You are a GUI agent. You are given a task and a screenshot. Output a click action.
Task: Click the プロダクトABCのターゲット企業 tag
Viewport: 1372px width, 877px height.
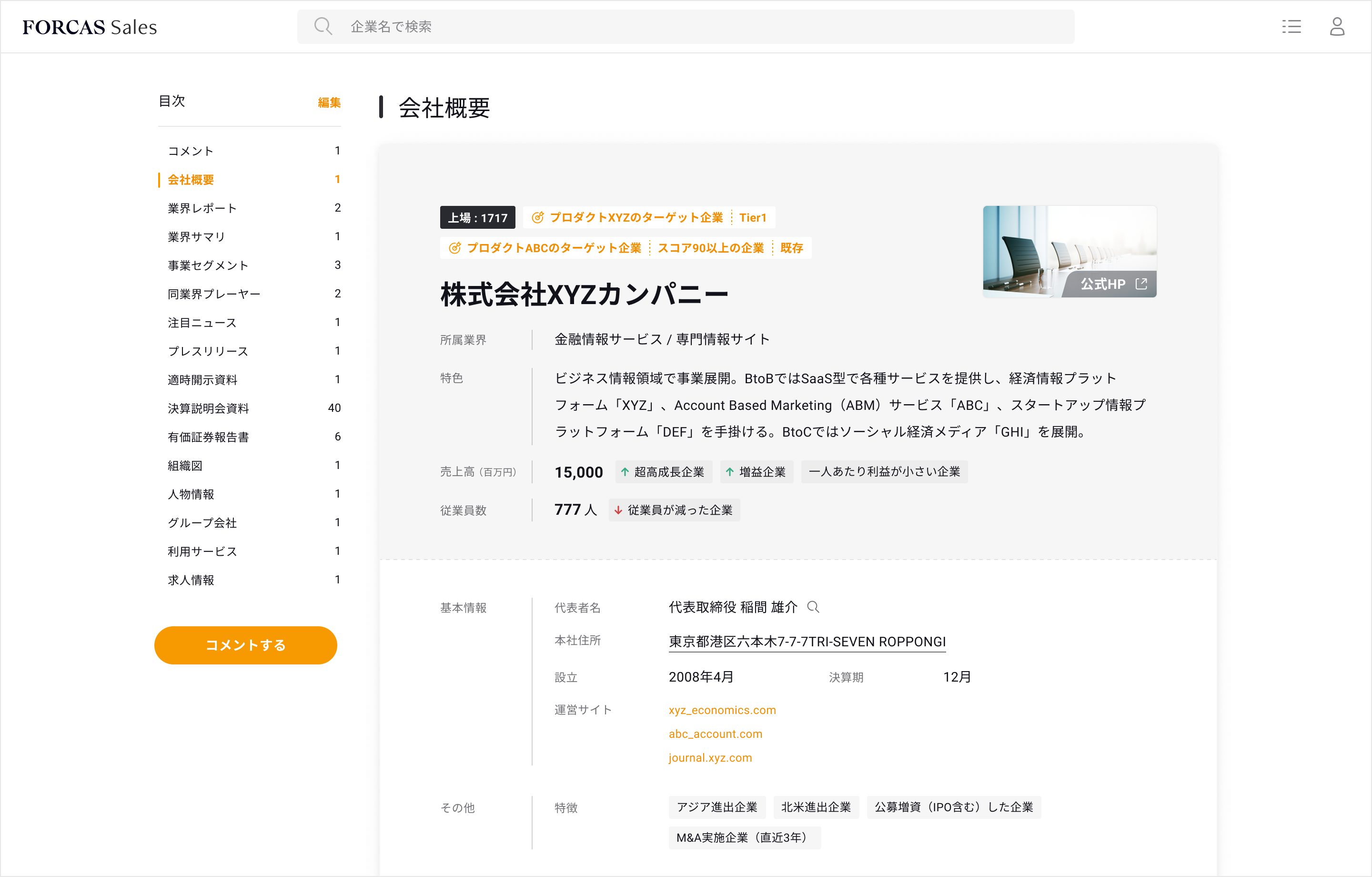(554, 248)
